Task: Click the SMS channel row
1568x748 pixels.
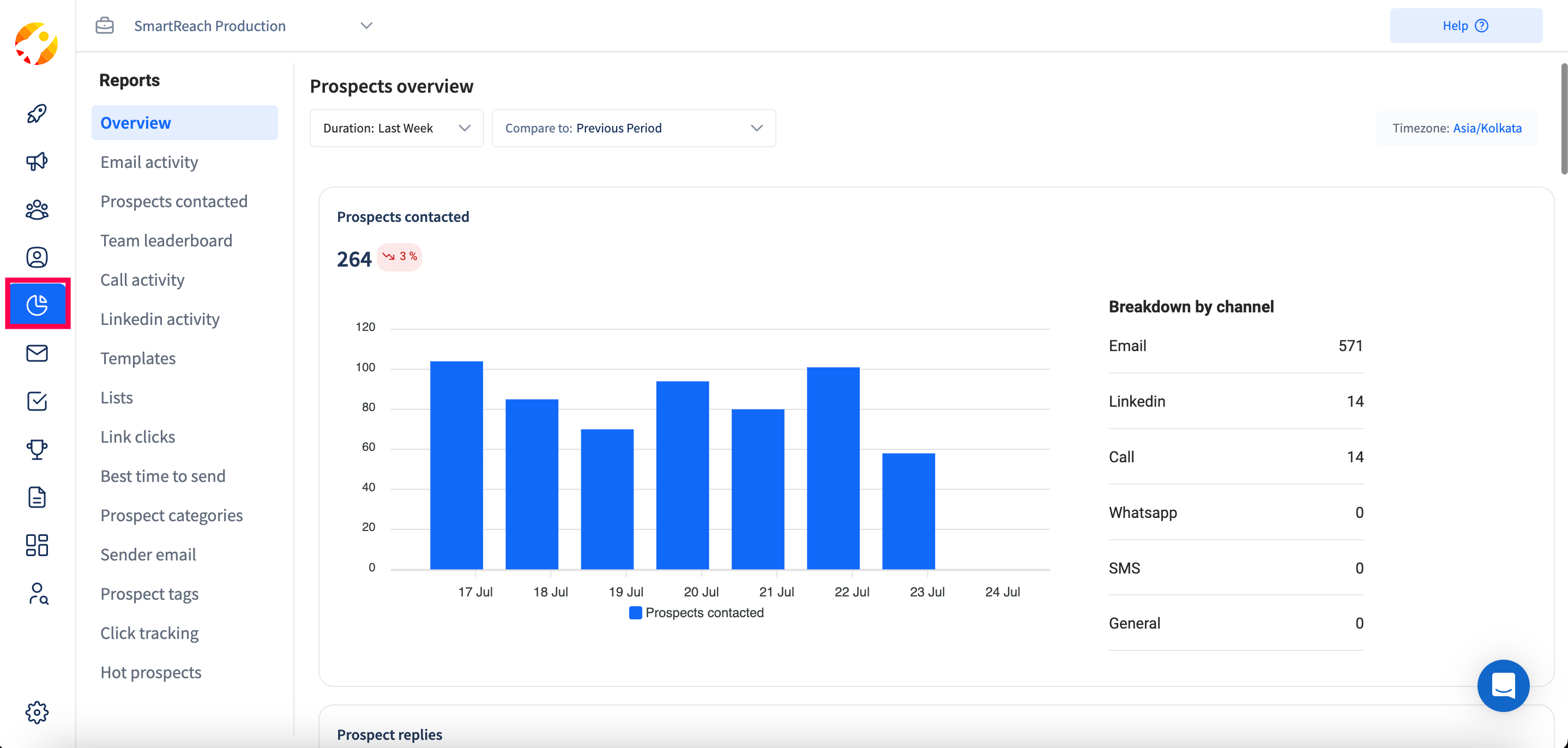Action: [1235, 568]
